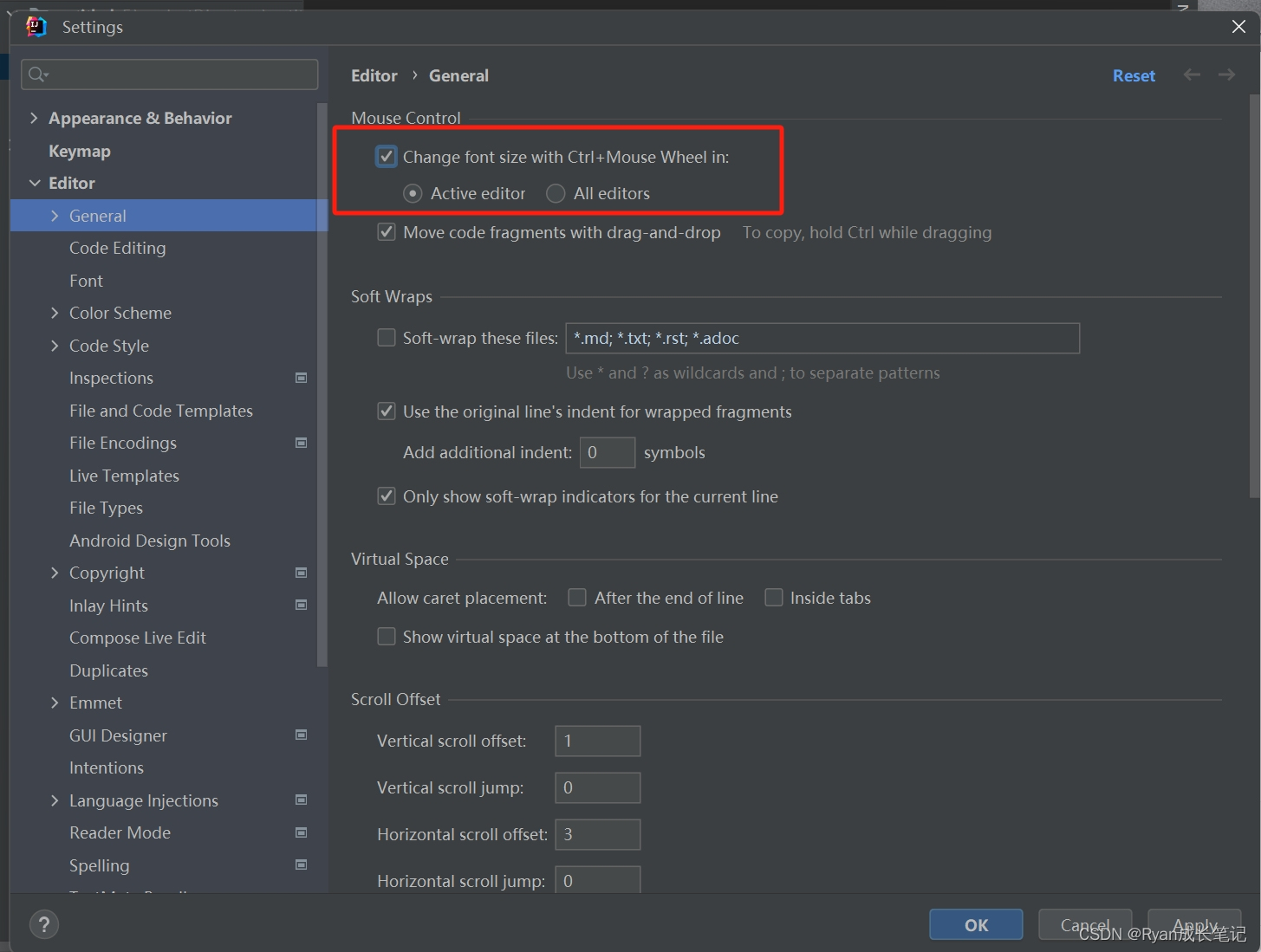This screenshot has width=1261, height=952.
Task: Expand Appearance & Behavior section
Action: coord(34,118)
